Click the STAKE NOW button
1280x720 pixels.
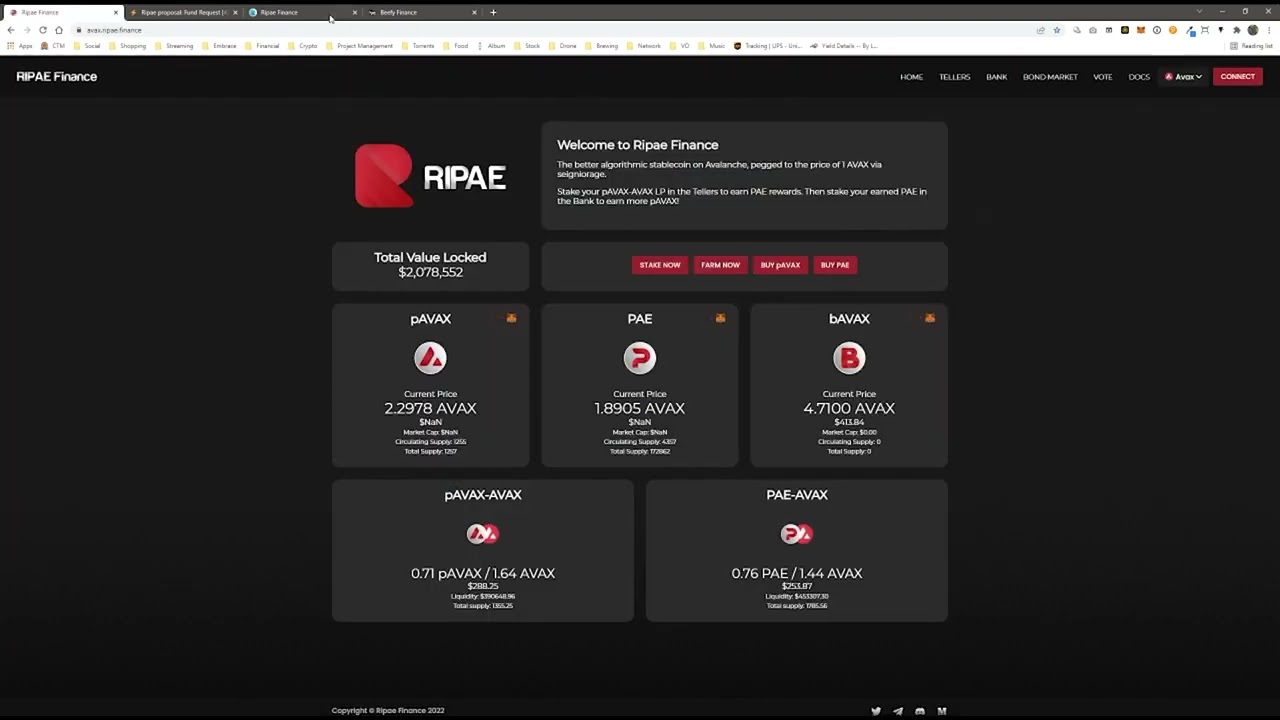[660, 265]
